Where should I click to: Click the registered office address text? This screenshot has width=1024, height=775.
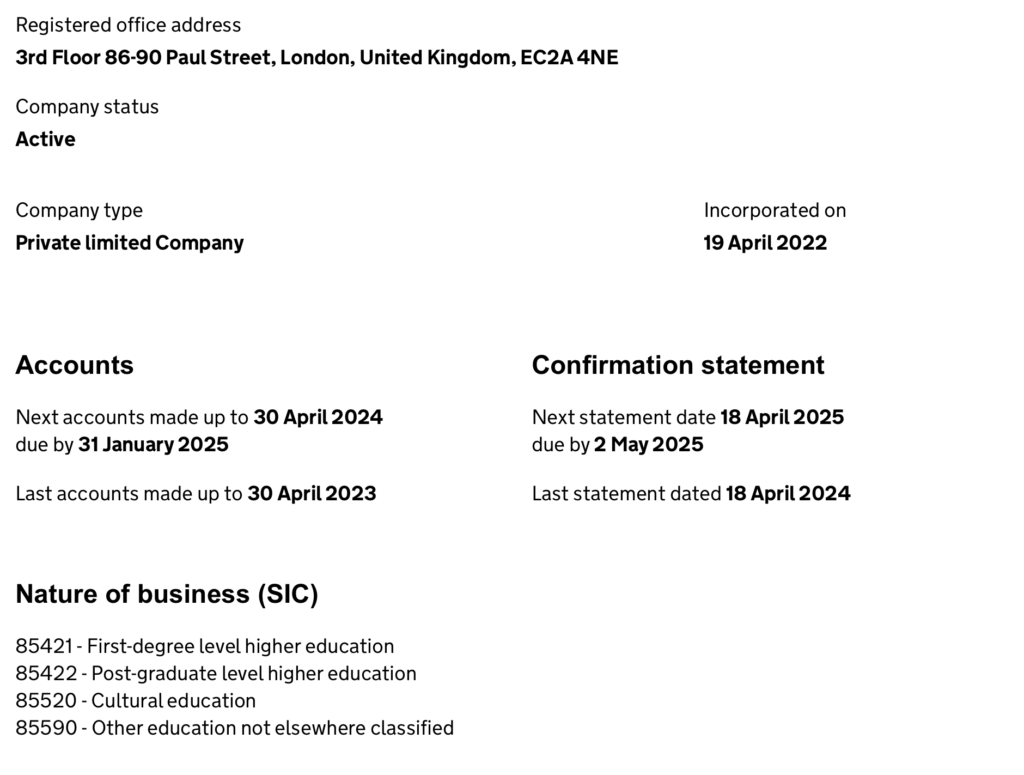(317, 57)
